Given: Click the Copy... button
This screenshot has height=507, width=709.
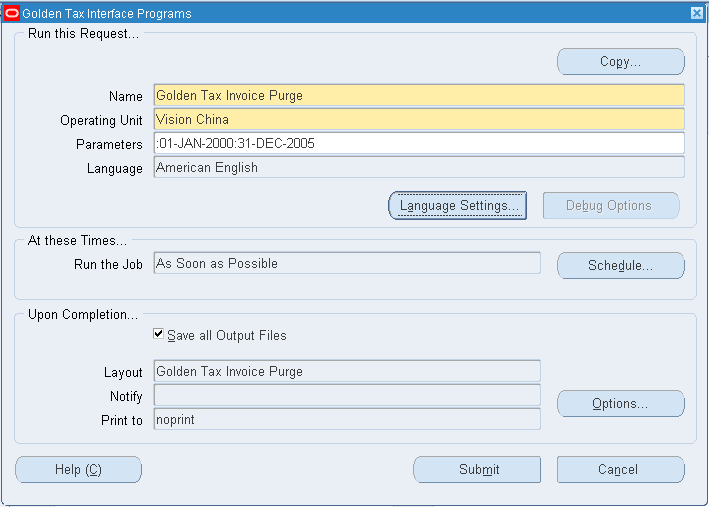Looking at the screenshot, I should (x=620, y=62).
